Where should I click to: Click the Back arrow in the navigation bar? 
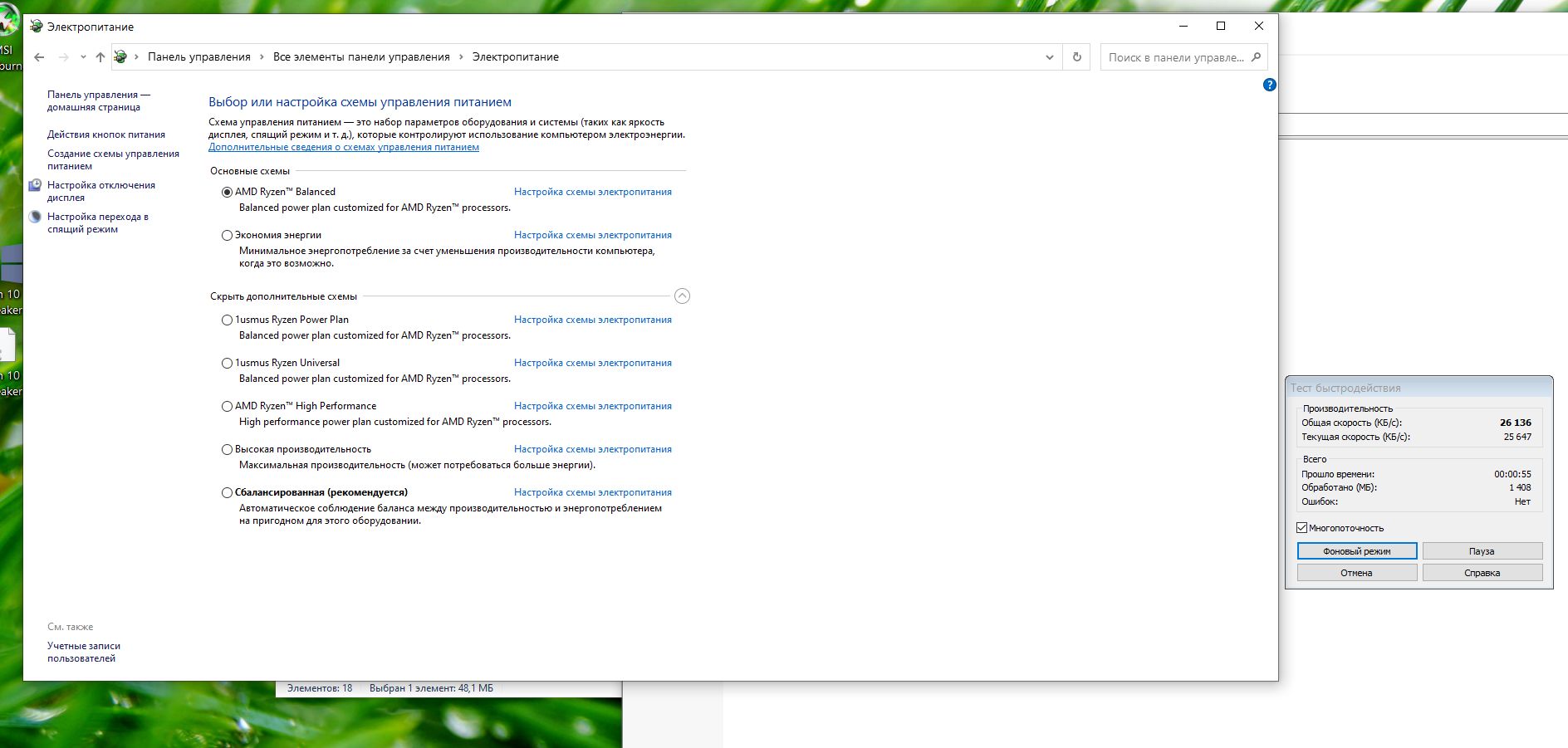pyautogui.click(x=39, y=57)
